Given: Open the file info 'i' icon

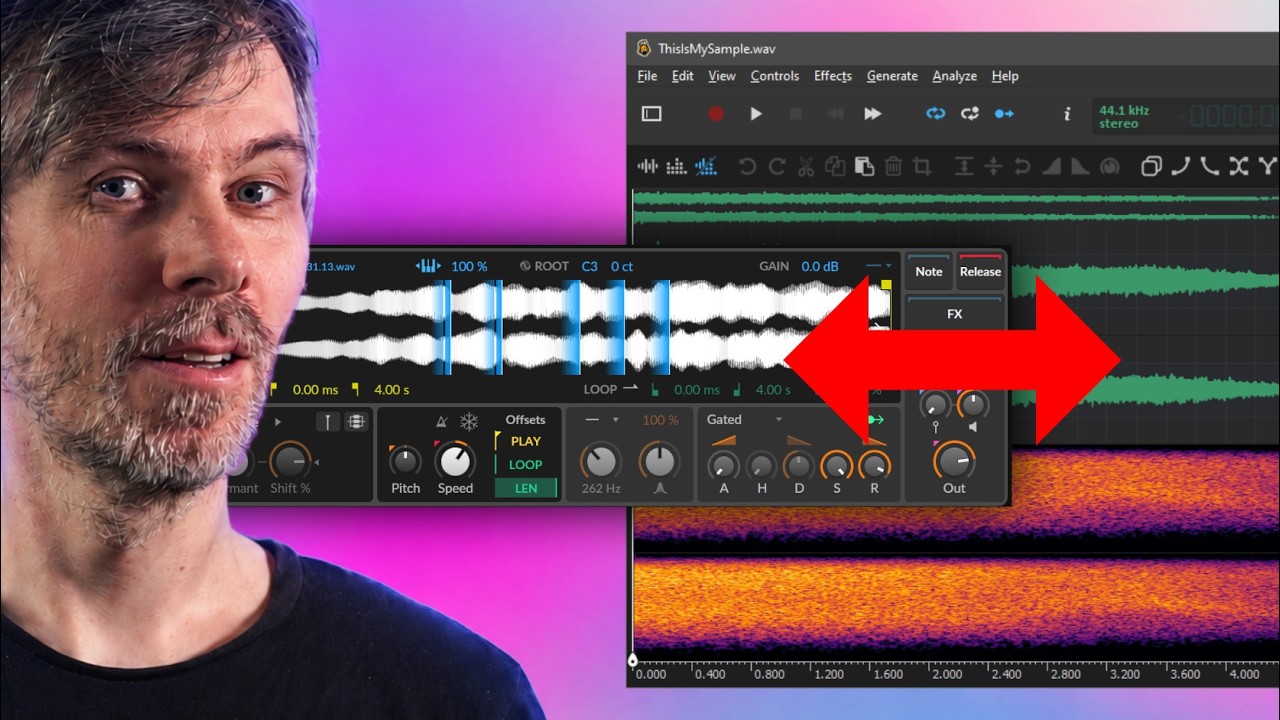Looking at the screenshot, I should tap(1067, 114).
